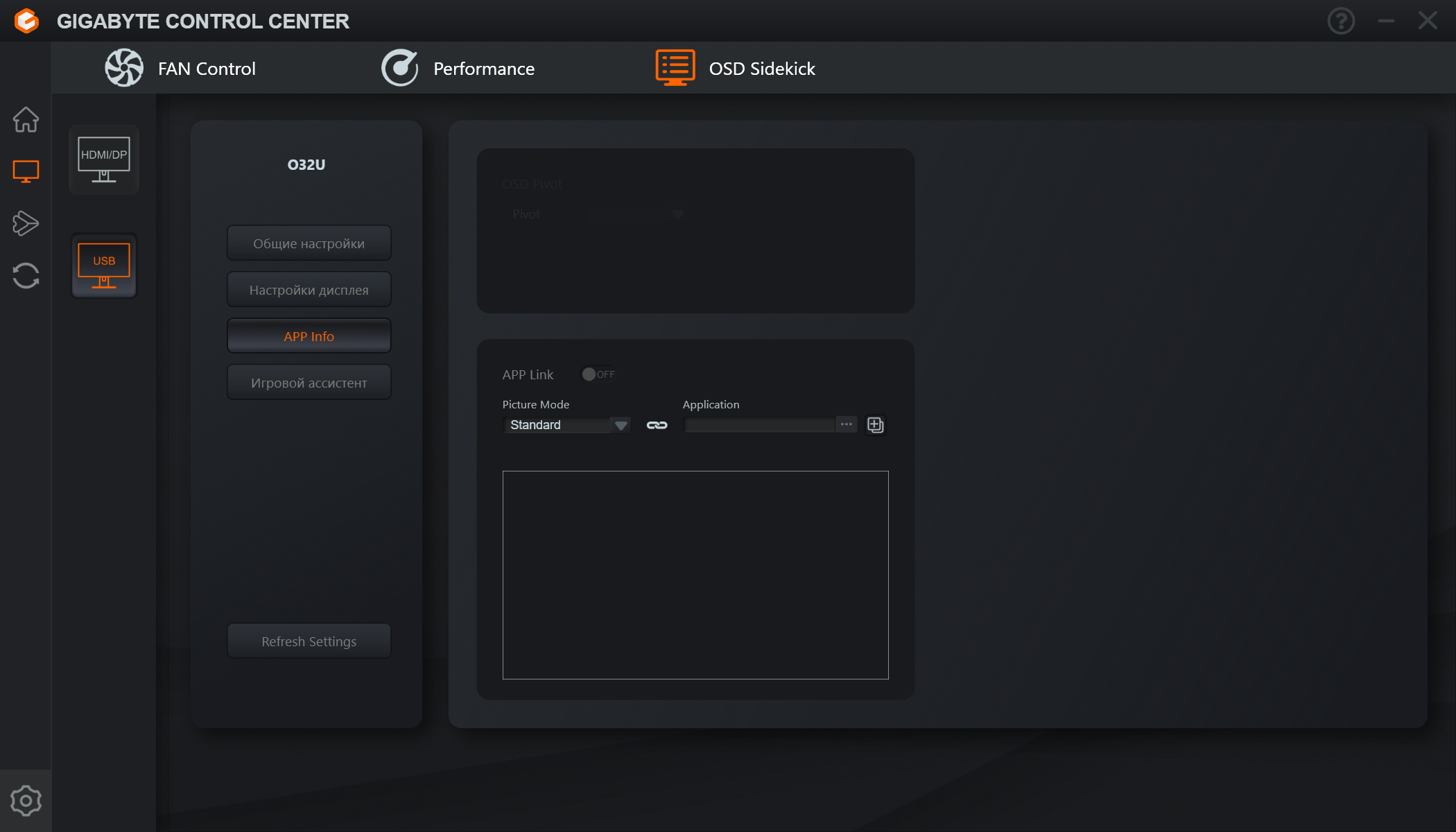The height and width of the screenshot is (832, 1456).
Task: Click the update refresh arrows icon
Action: click(26, 275)
